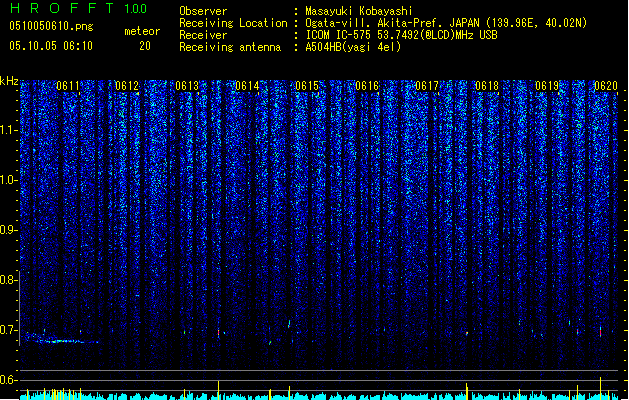This screenshot has width=629, height=400.
Task: Click the 0.7 kHz axis label
Action: (x=8, y=330)
